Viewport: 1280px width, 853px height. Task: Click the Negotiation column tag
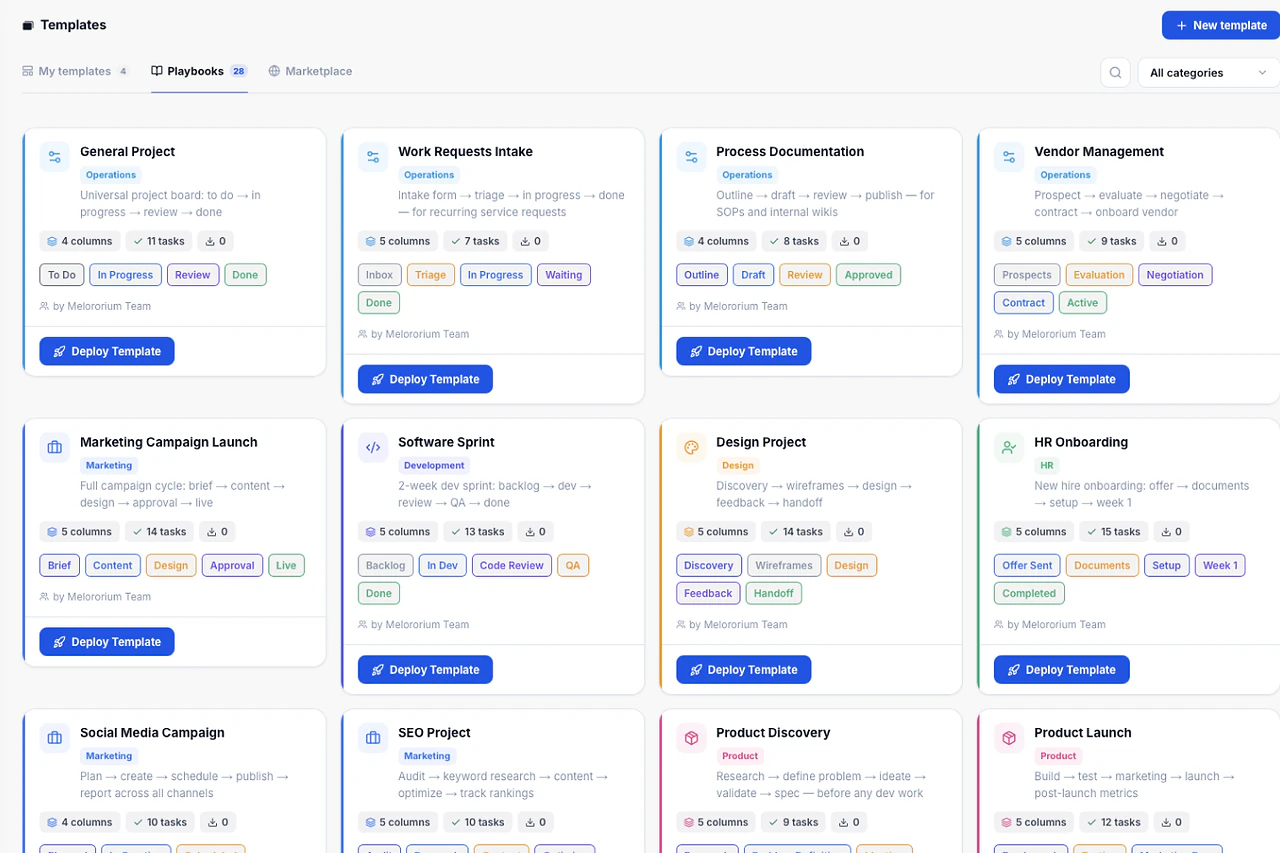[x=1175, y=275]
